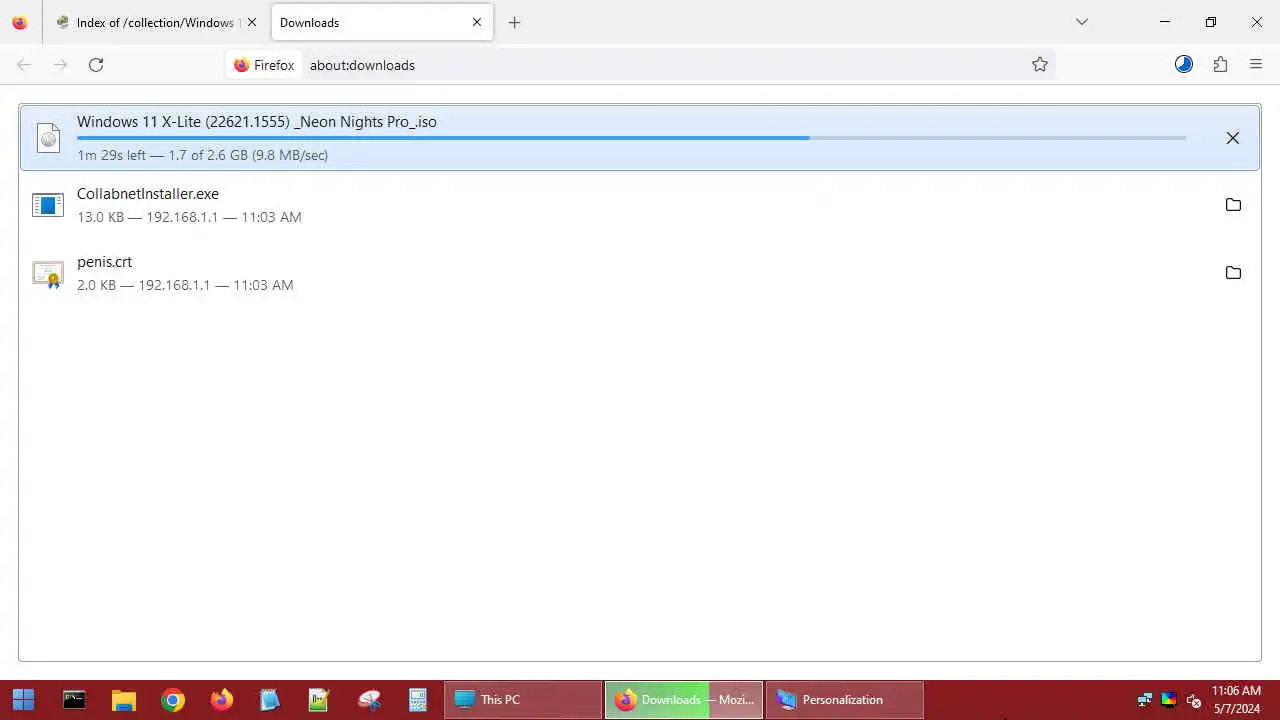The height and width of the screenshot is (720, 1280).
Task: Show CollabnetInstaller.exe in its folder
Action: [x=1233, y=205]
